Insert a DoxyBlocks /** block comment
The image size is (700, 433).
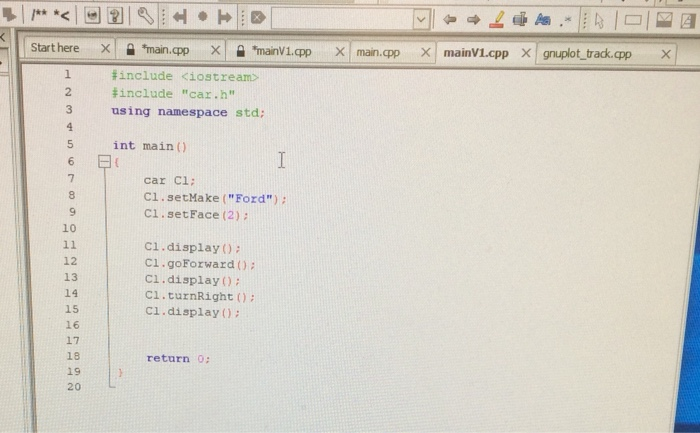click(x=39, y=15)
